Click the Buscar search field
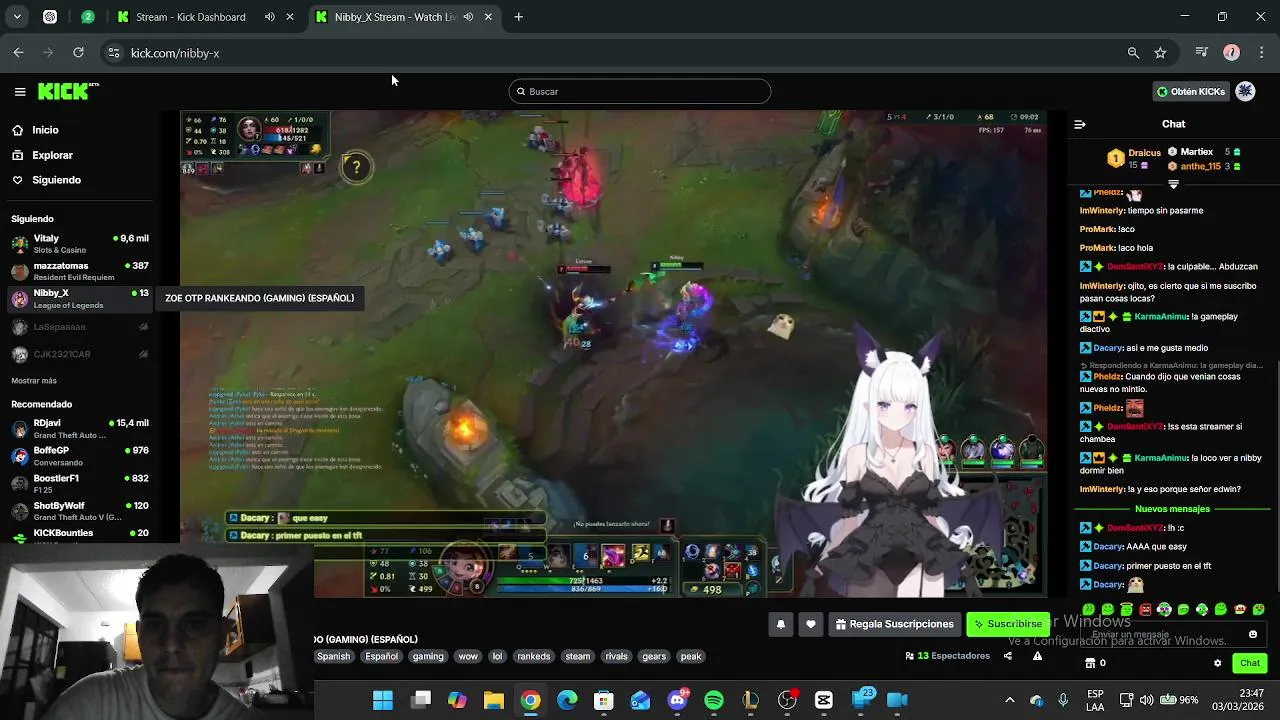The width and height of the screenshot is (1280, 720). [x=639, y=91]
